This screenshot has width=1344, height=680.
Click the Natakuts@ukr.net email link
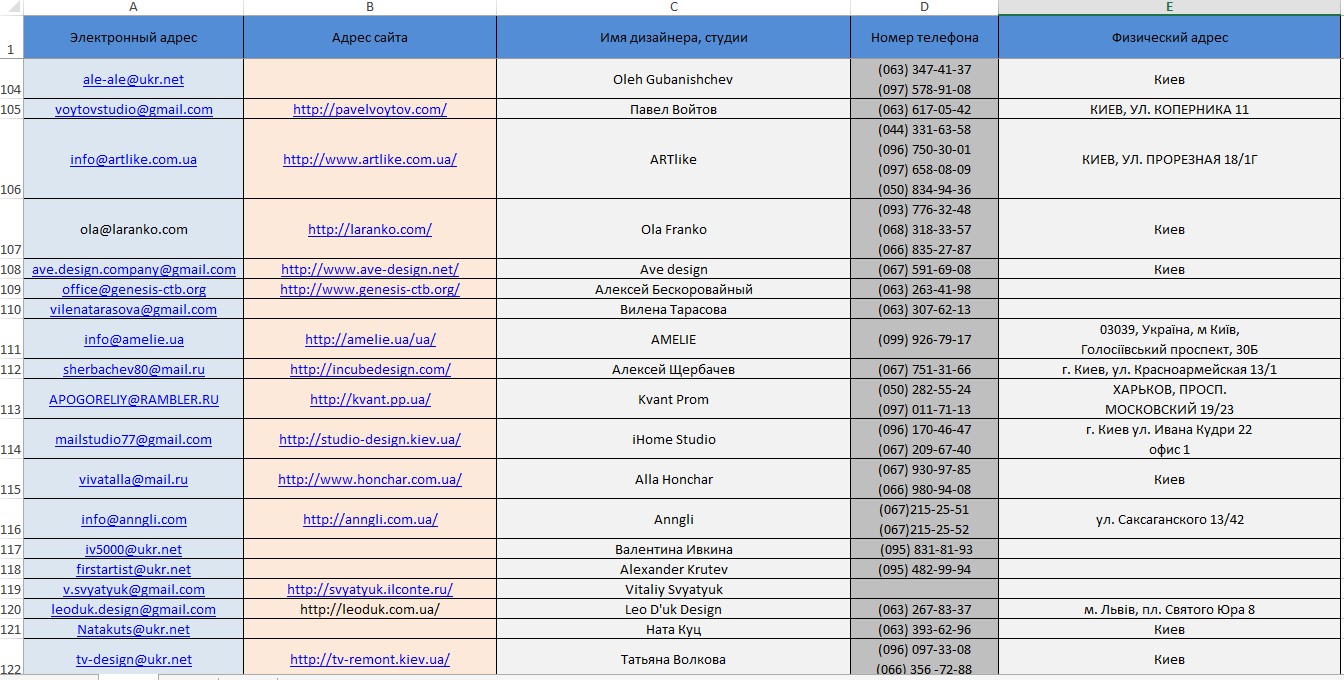(x=133, y=630)
